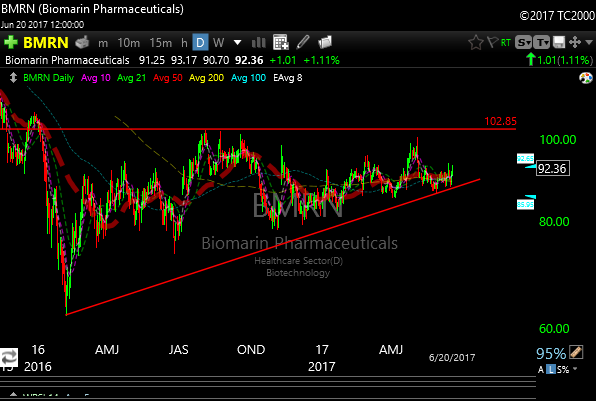
Task: Click the star favorite icon
Action: coord(476,43)
